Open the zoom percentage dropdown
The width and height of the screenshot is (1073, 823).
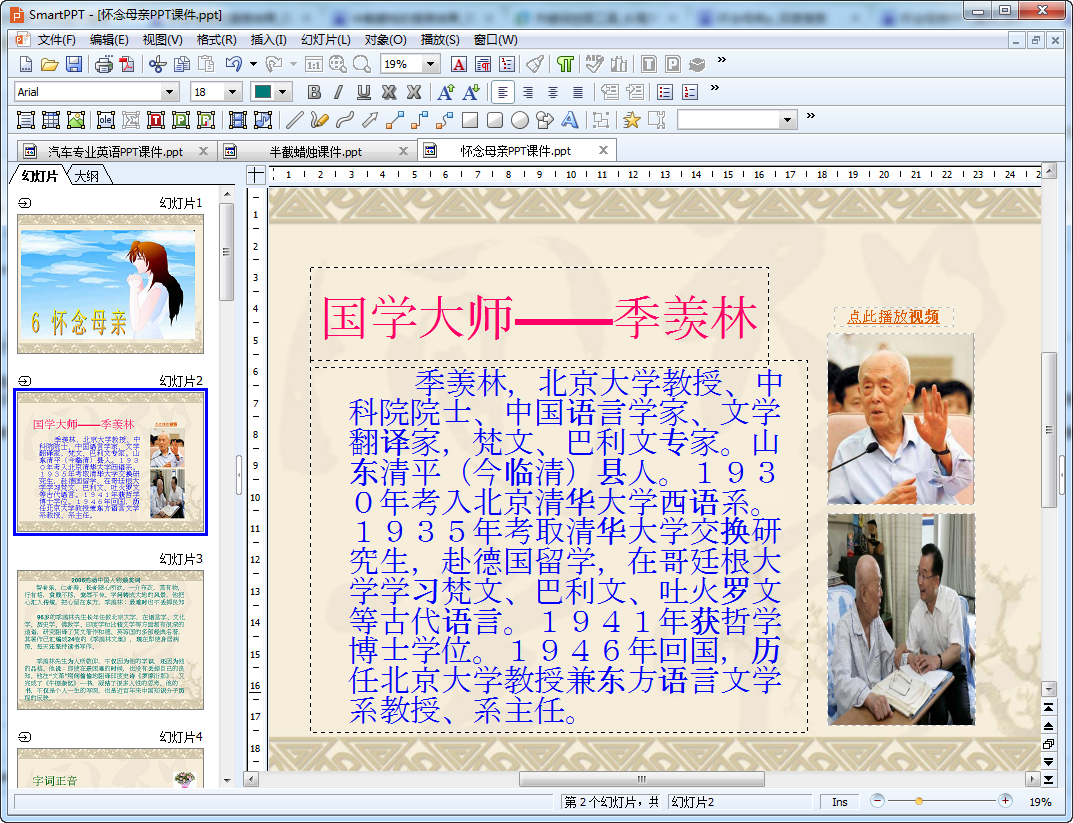[430, 64]
